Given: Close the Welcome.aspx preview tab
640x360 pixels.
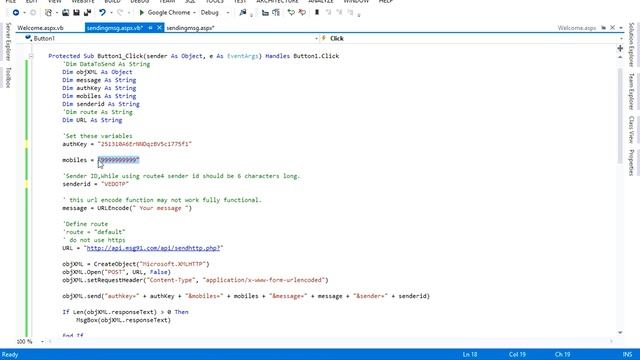Looking at the screenshot, I should click(612, 28).
